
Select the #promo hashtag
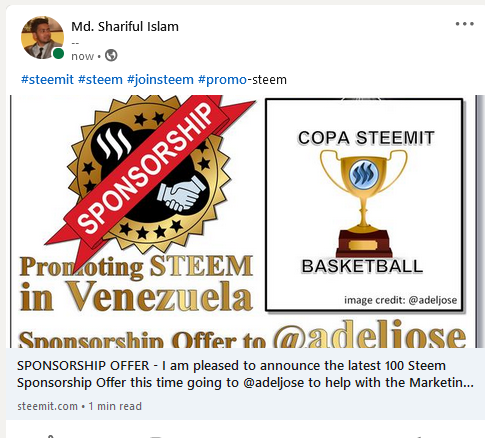pos(222,80)
